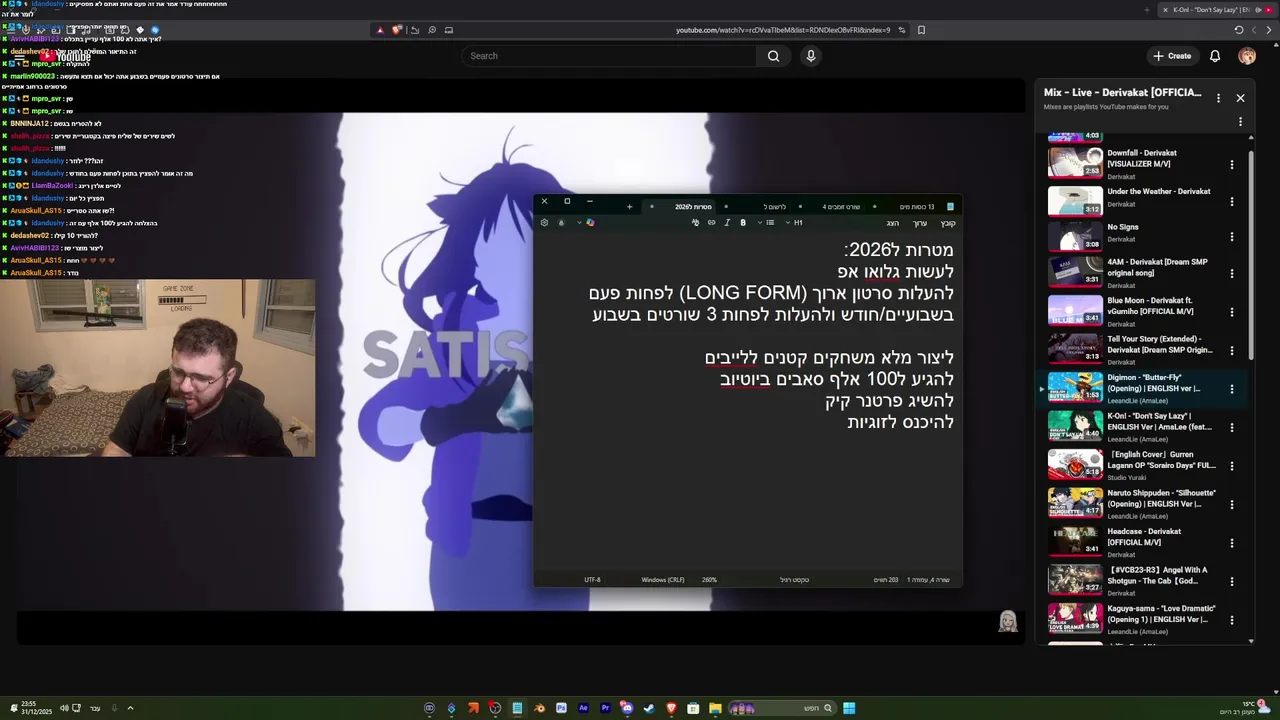Click Notepad account profile icon
1280x720 pixels.
561,223
